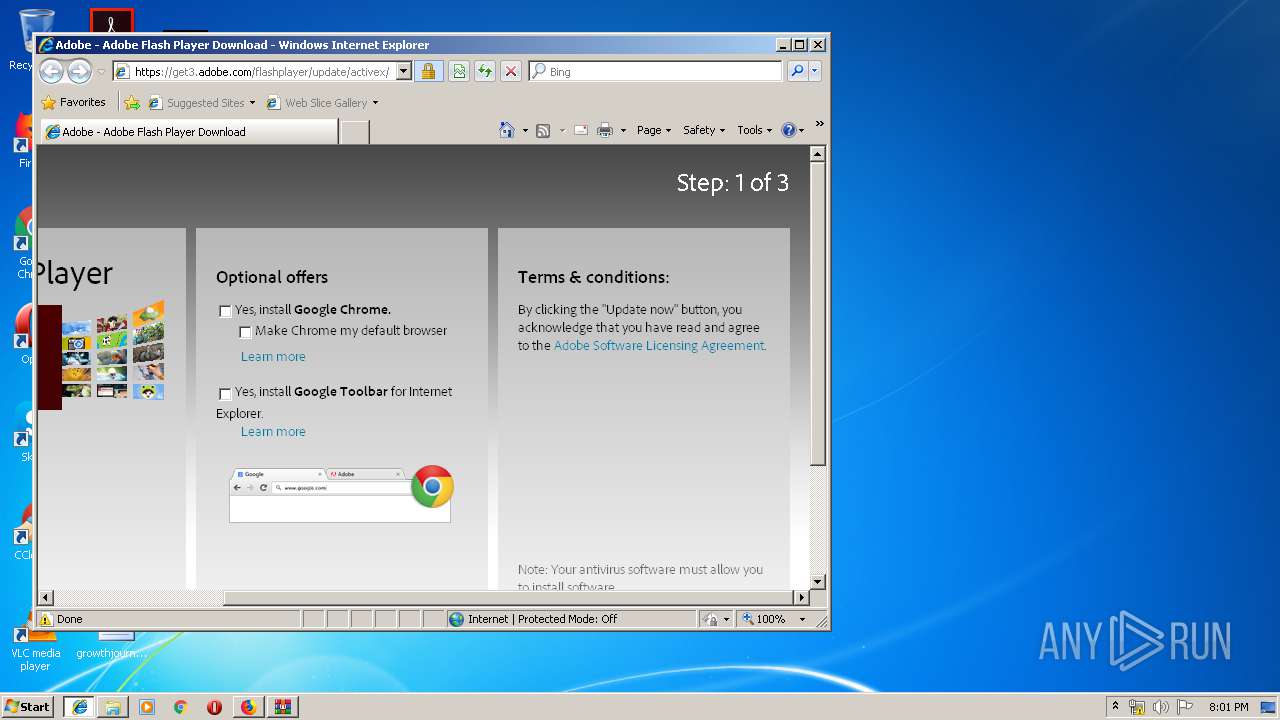Launch Internet Explorer from the taskbar

80,707
